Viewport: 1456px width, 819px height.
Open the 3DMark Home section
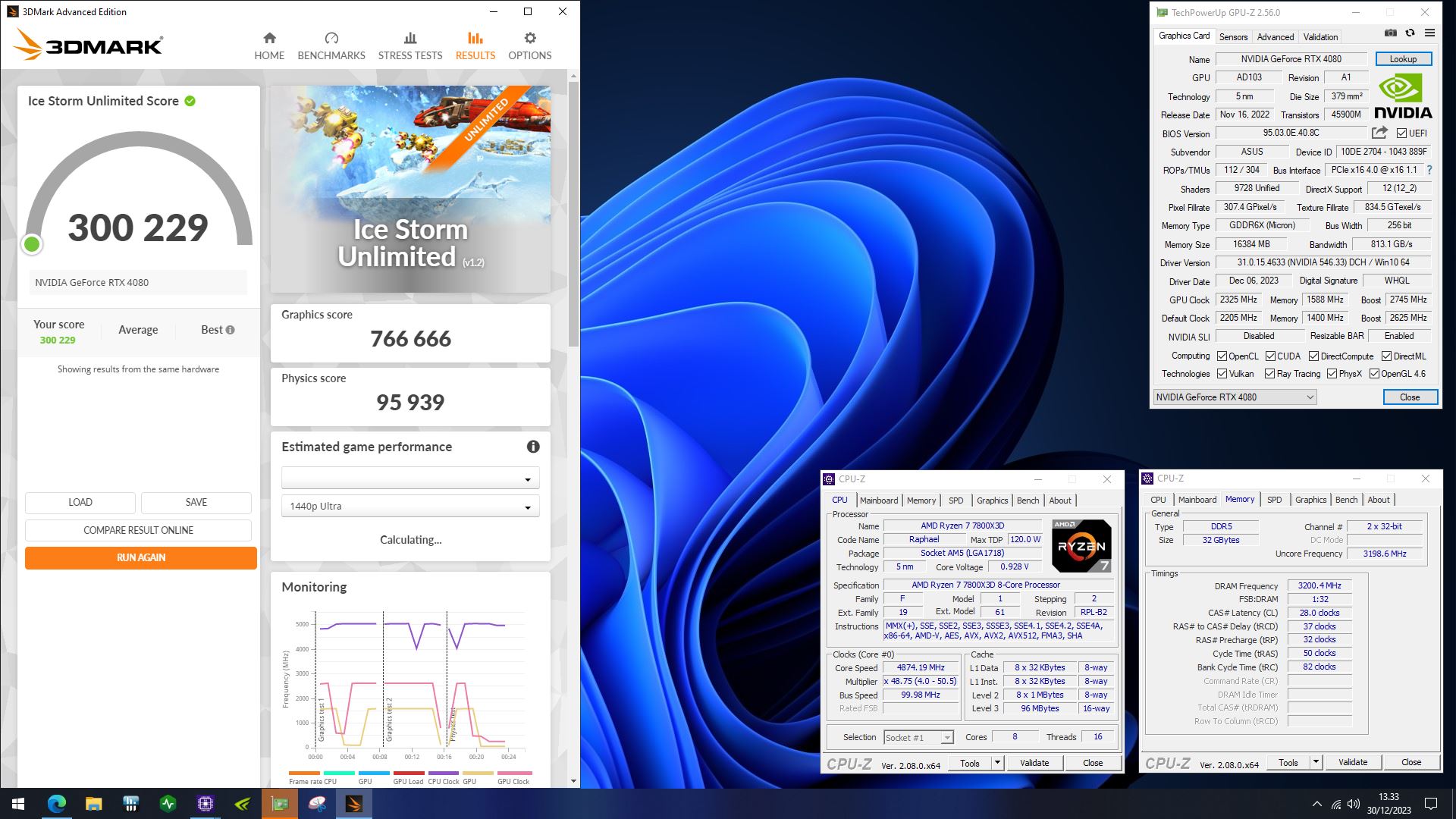click(x=269, y=46)
